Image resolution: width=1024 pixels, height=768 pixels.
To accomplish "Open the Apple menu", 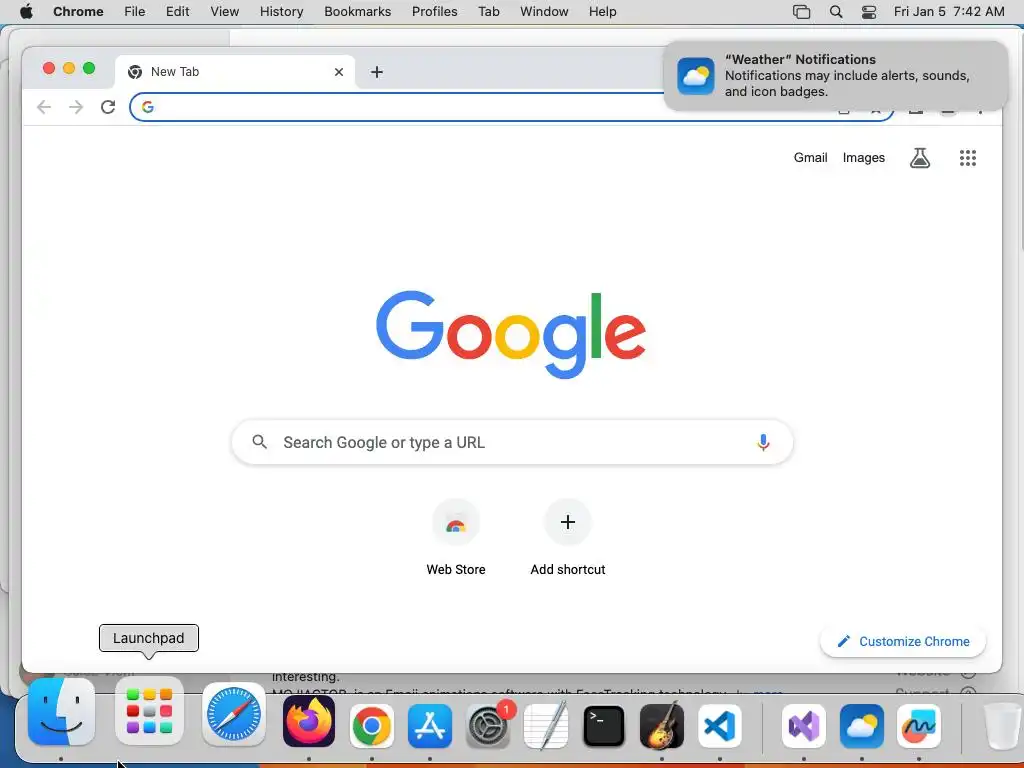I will click(x=26, y=12).
